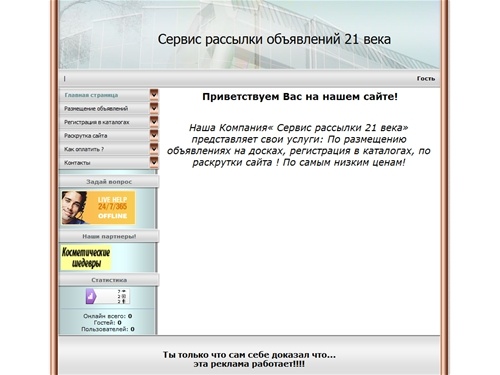Image resolution: width=500 pixels, height=375 pixels.
Task: Click arrow icon next to Размещение объявлений
Action: point(154,108)
